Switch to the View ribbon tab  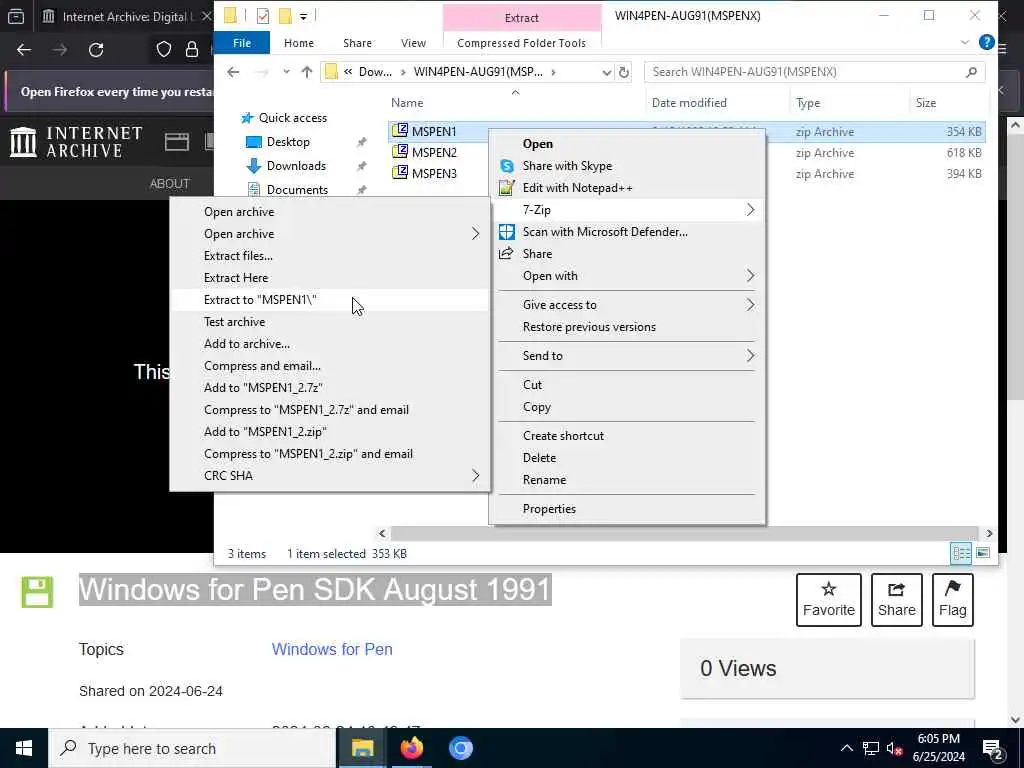click(x=413, y=42)
